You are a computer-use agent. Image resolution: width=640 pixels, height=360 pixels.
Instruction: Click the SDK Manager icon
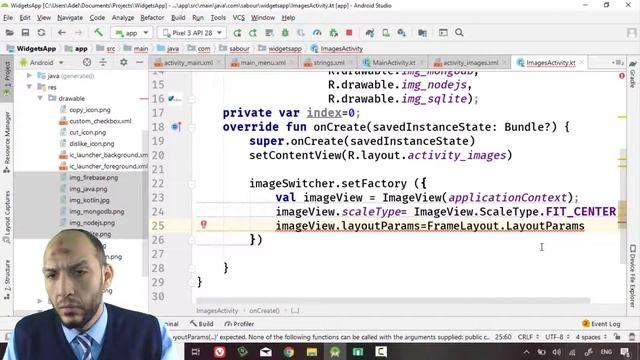point(402,33)
